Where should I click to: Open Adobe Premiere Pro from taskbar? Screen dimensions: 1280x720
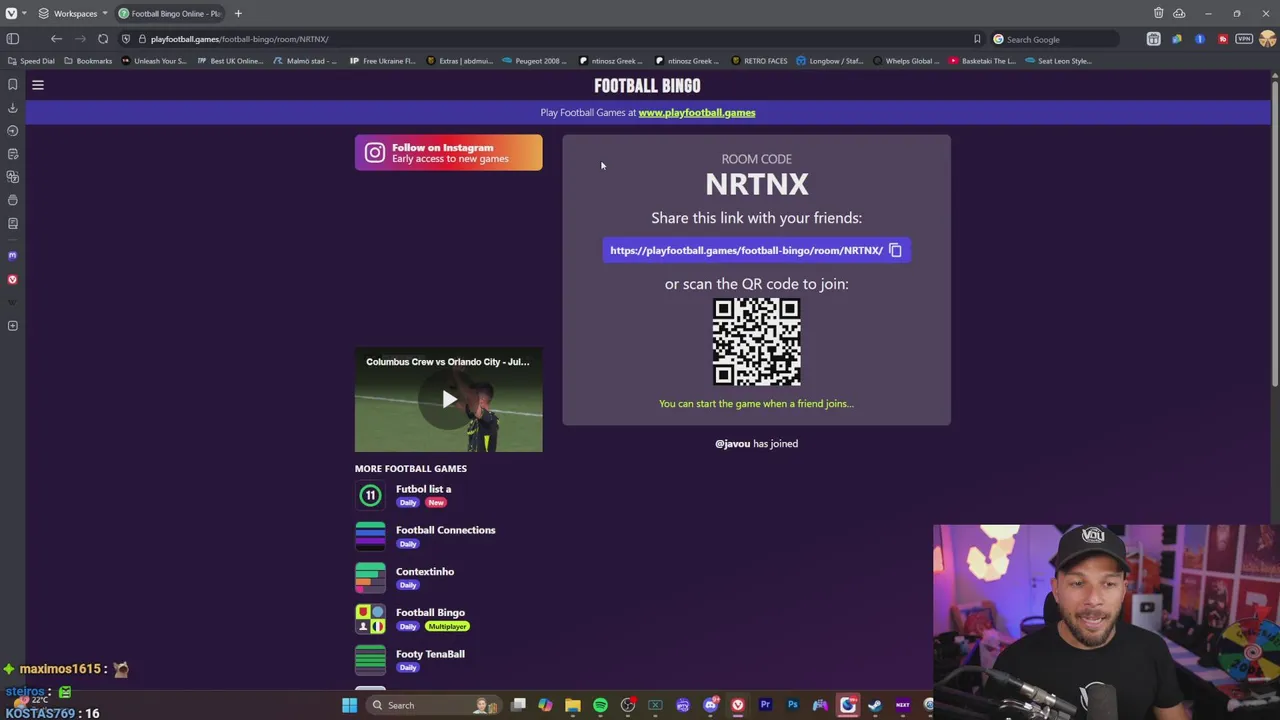tap(765, 705)
